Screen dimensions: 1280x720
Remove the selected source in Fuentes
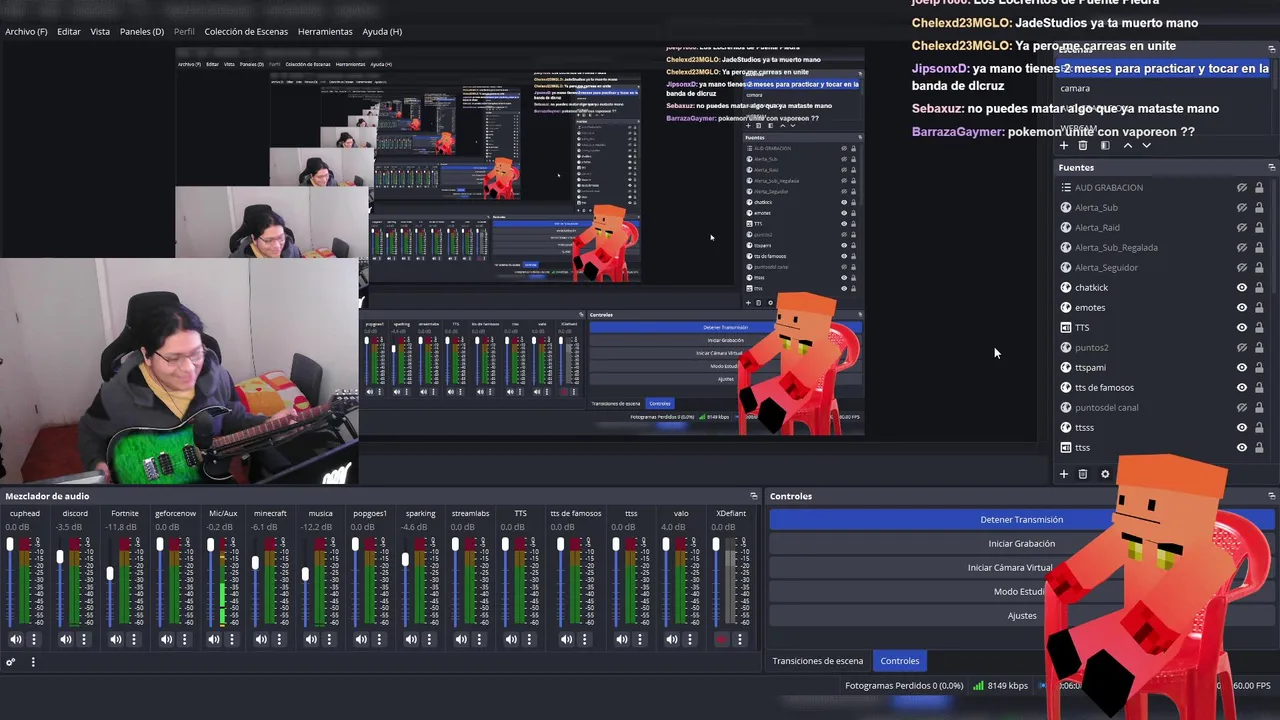click(x=1083, y=474)
